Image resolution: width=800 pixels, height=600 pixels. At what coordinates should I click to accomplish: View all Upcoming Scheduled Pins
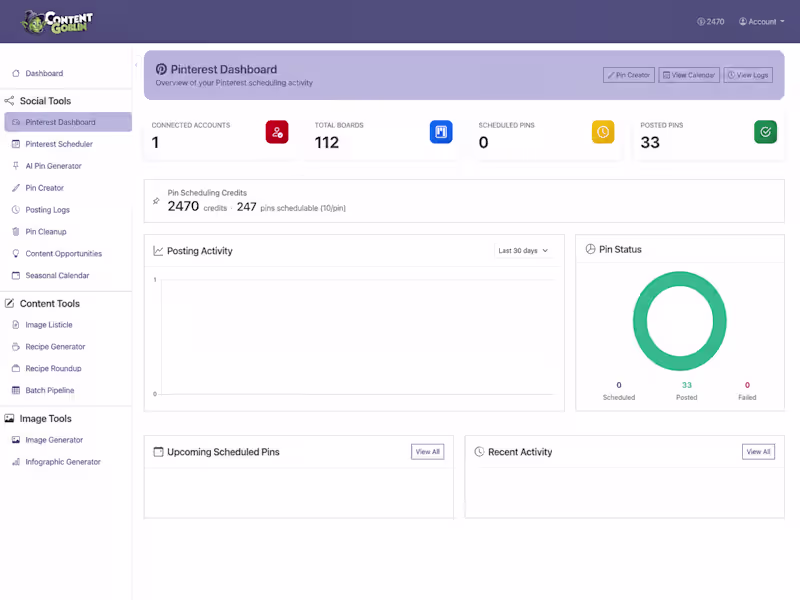coord(428,452)
